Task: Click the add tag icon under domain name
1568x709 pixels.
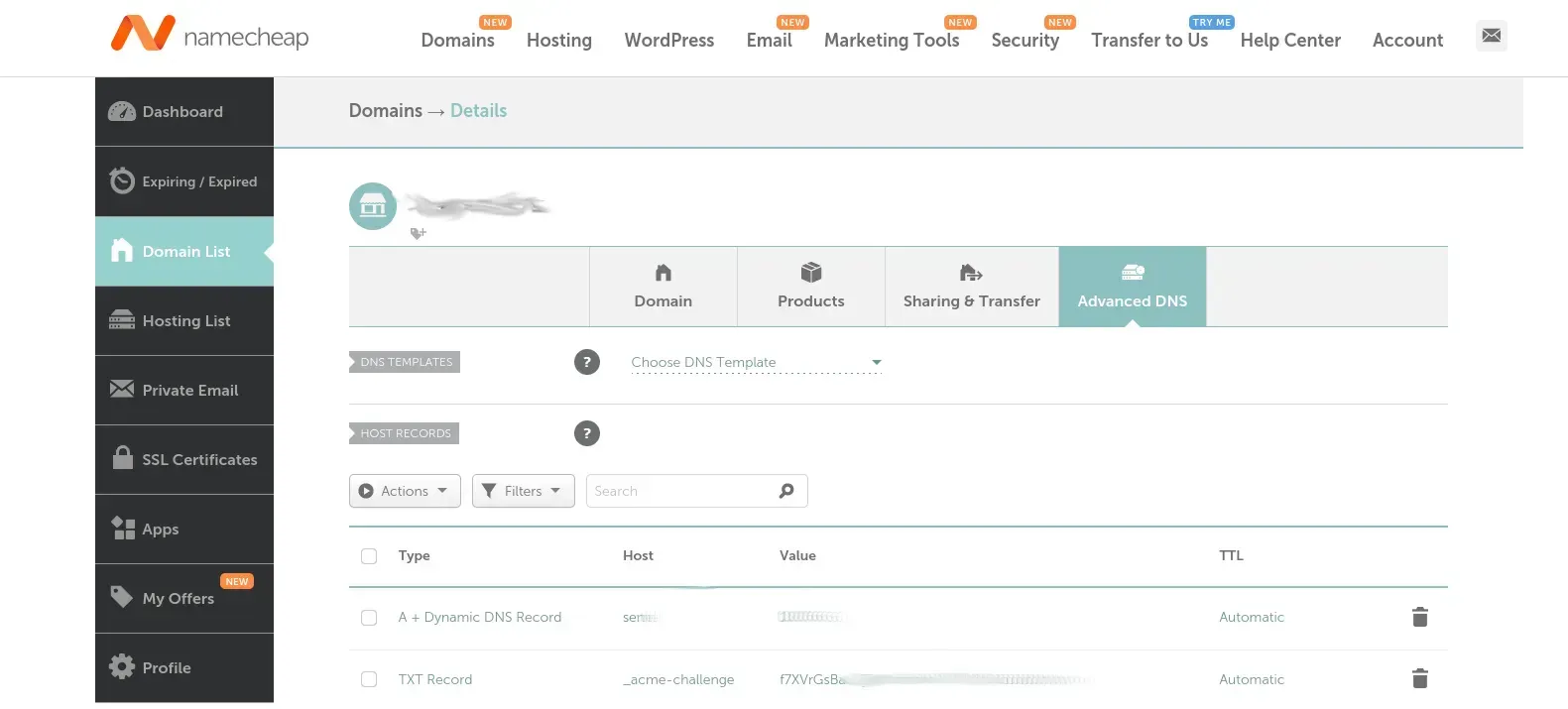Action: 418,233
